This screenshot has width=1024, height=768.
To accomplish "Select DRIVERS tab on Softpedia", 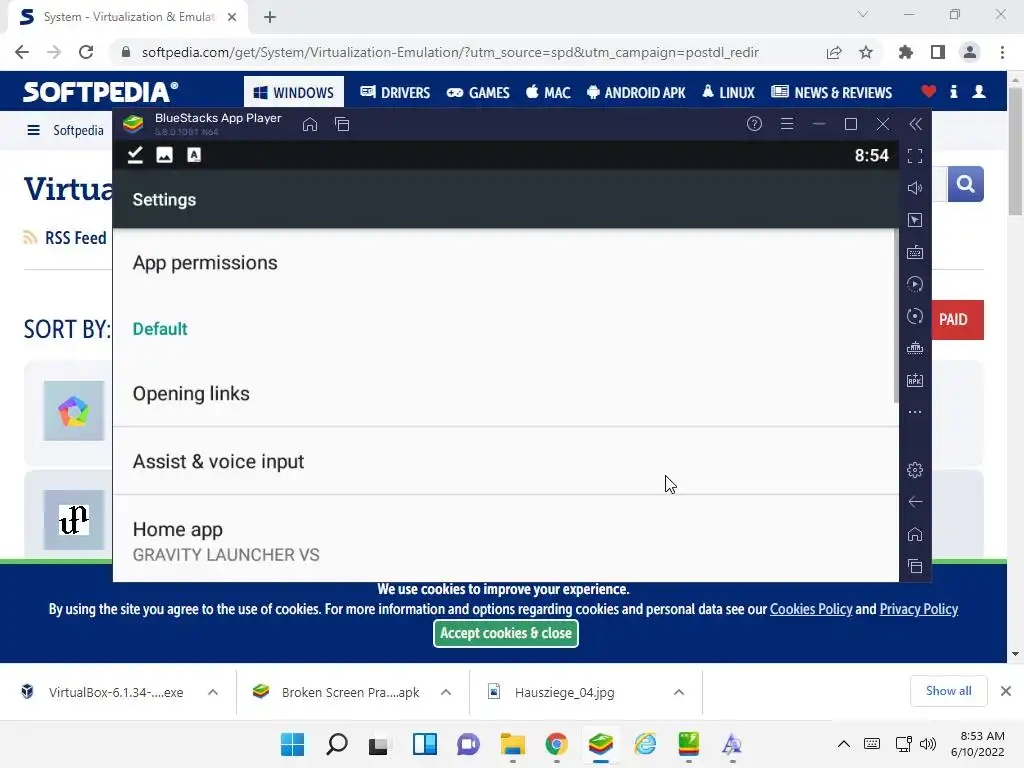I will pyautogui.click(x=395, y=92).
